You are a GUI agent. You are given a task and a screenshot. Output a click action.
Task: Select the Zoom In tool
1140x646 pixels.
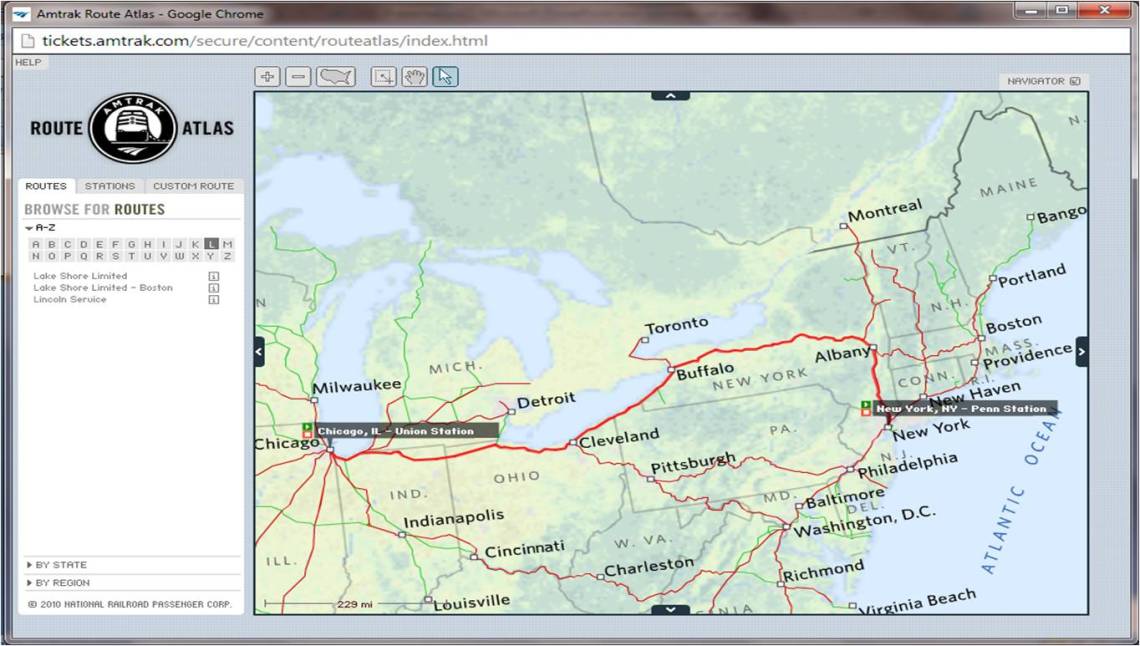[267, 76]
